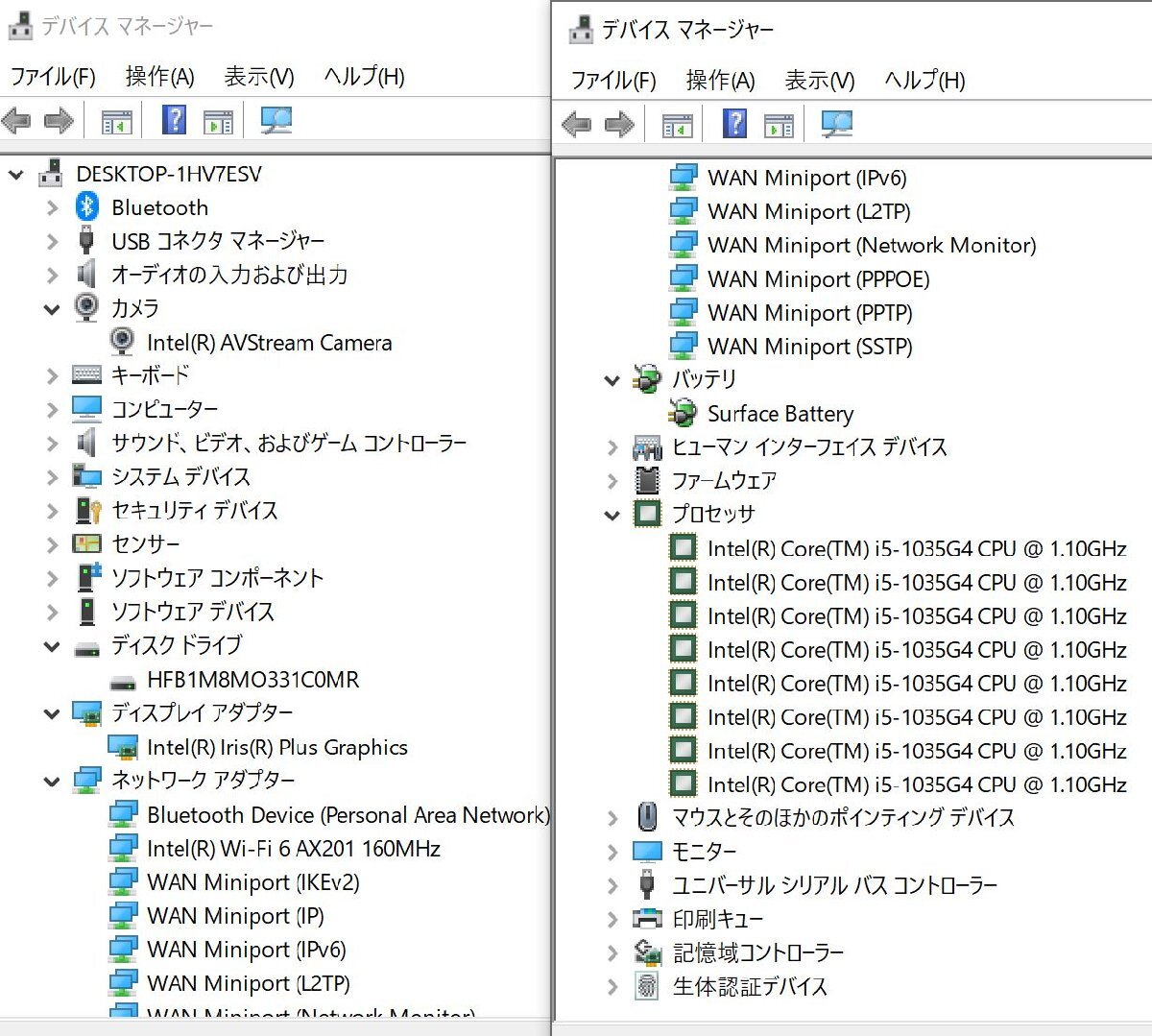
Task: Open 表示(V) menu in left window
Action: tap(259, 76)
